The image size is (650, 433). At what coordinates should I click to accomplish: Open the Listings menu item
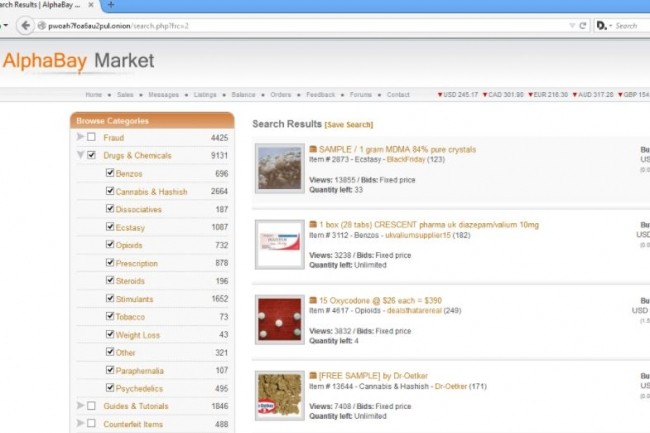(205, 94)
